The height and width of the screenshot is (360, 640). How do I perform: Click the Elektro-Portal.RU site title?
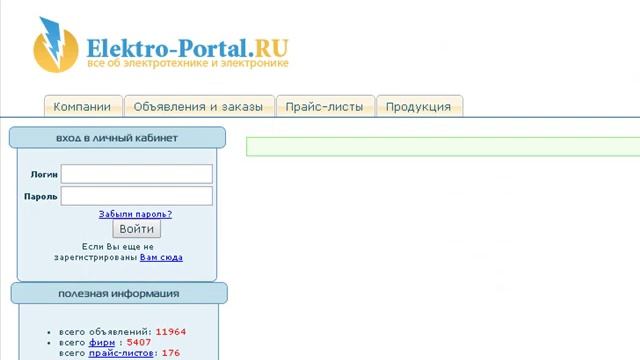pos(187,48)
